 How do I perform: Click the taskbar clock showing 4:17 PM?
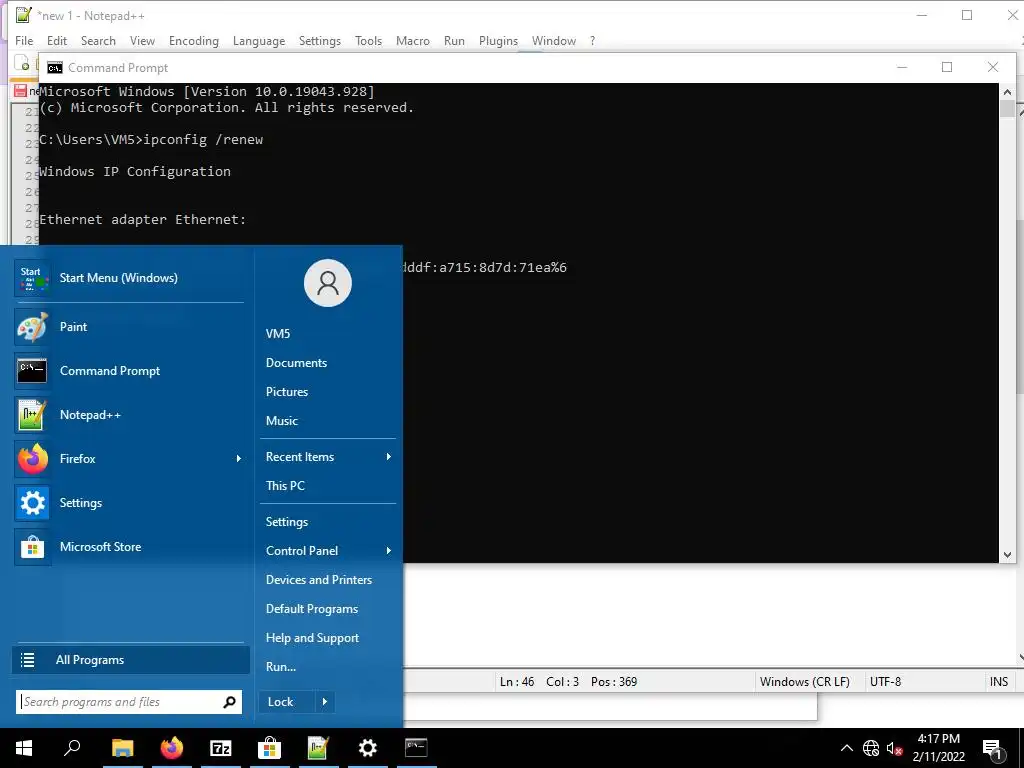click(x=938, y=748)
